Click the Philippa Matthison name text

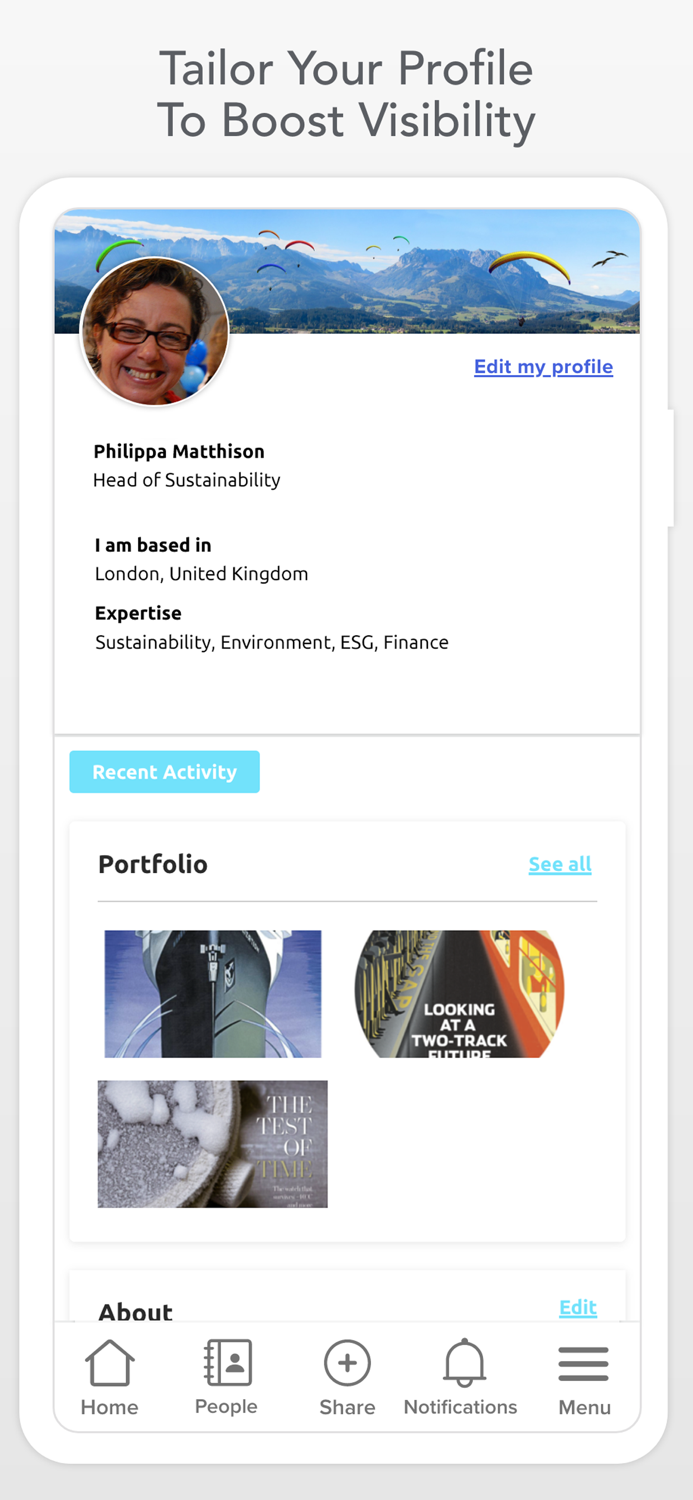pos(179,451)
